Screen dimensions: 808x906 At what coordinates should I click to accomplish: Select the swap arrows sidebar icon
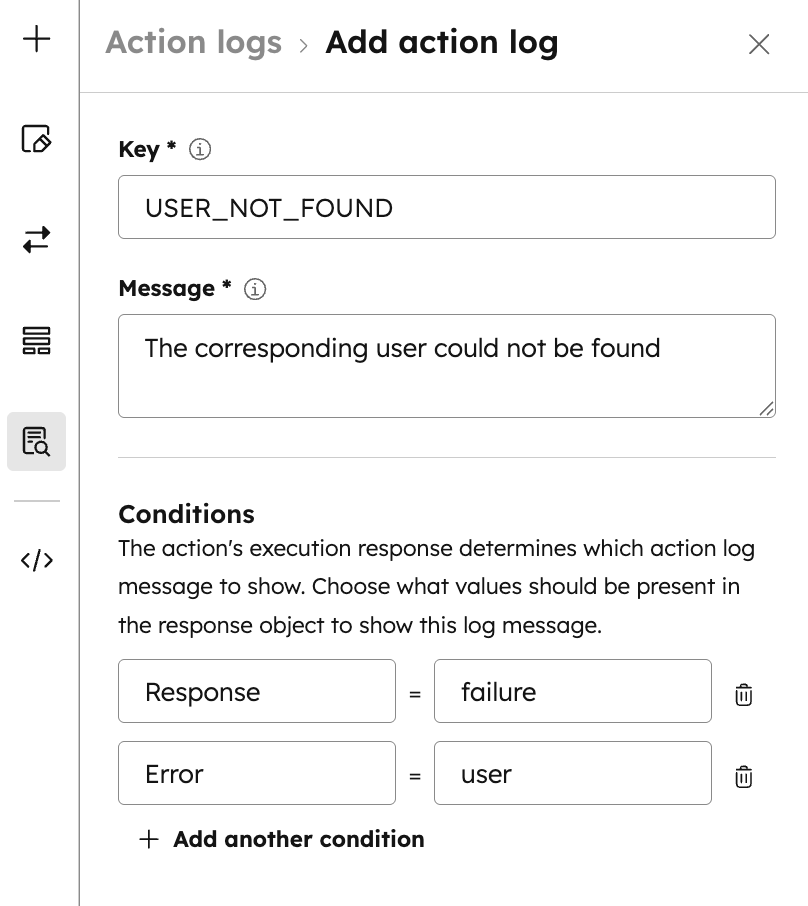(37, 240)
